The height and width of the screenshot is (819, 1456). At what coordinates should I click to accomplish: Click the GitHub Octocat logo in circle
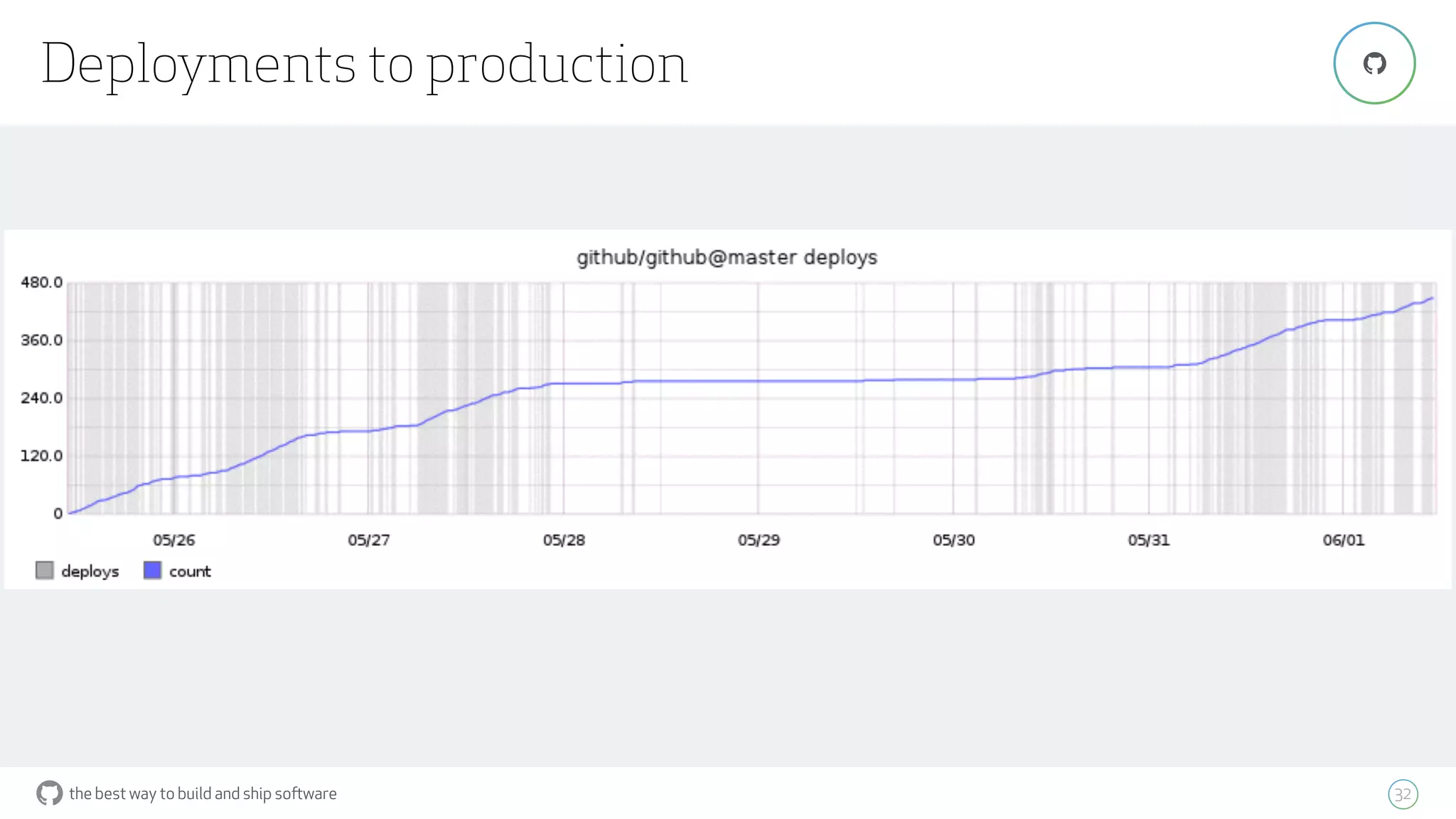[x=1374, y=63]
